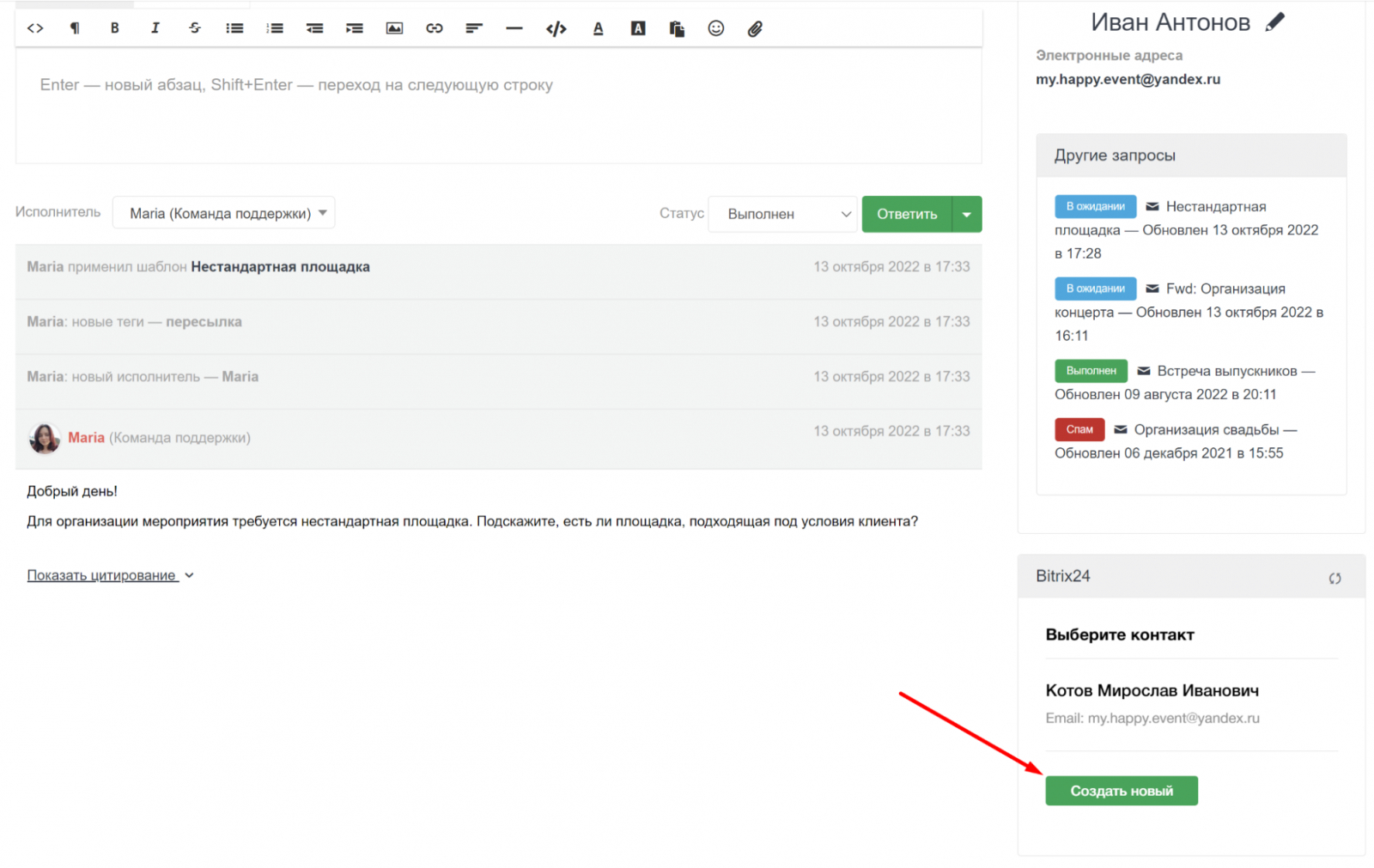1374x868 pixels.
Task: Expand Показать цитирование quoted text
Action: click(110, 575)
